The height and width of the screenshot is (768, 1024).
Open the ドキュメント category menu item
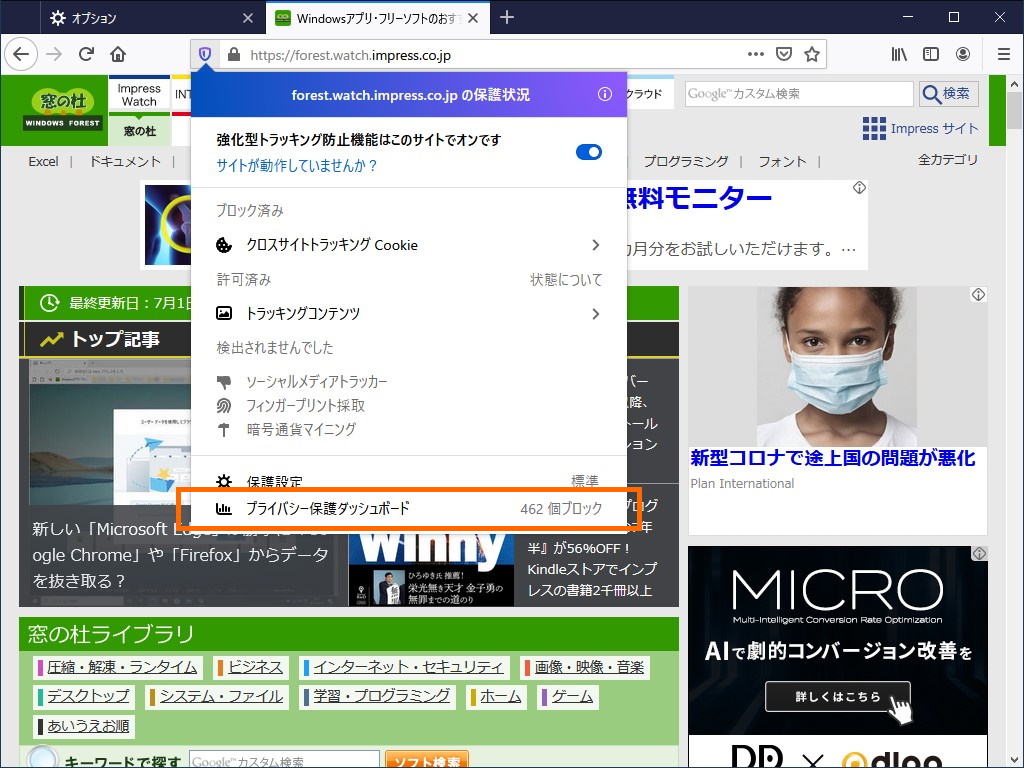125,161
